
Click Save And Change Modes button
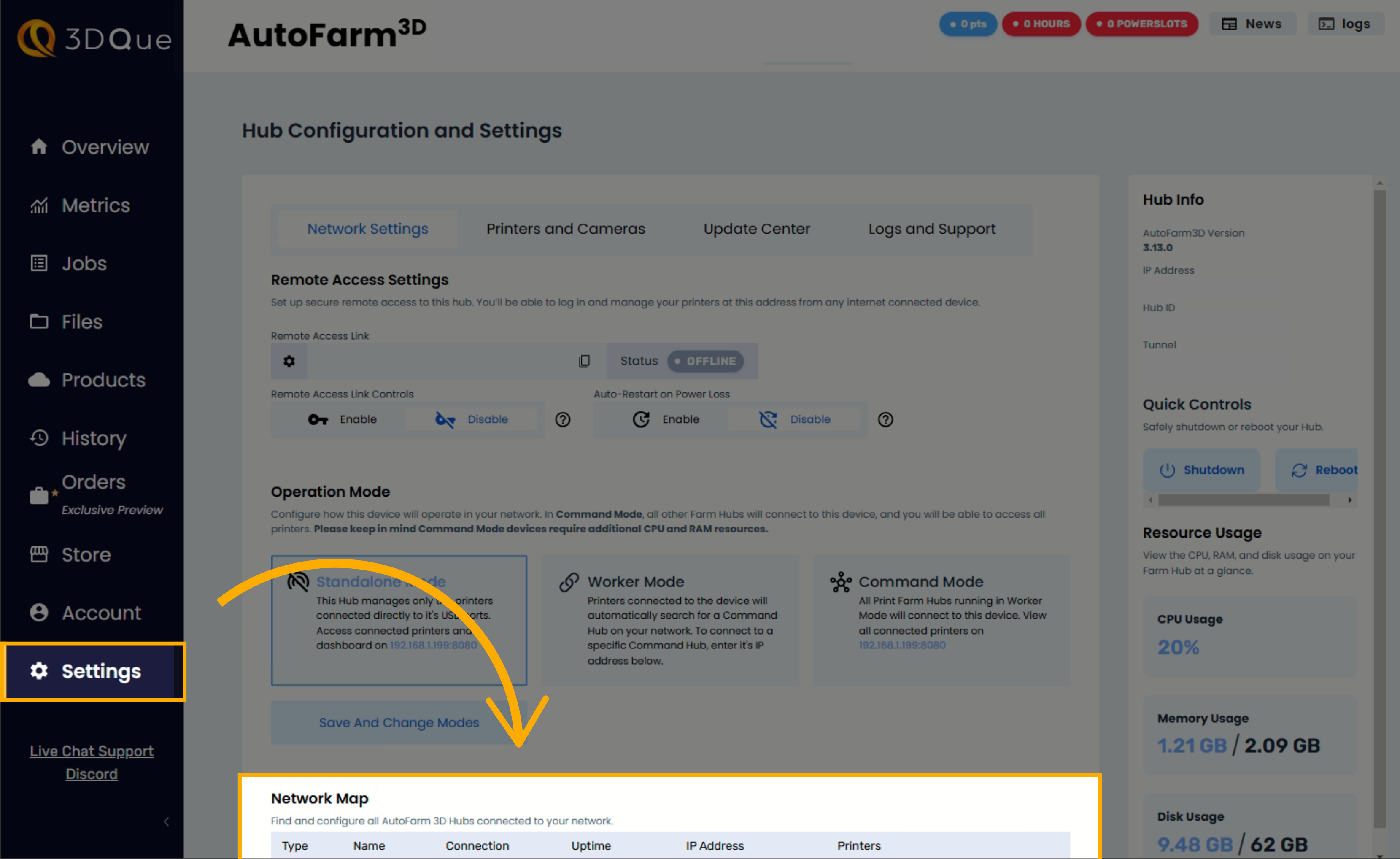tap(398, 722)
